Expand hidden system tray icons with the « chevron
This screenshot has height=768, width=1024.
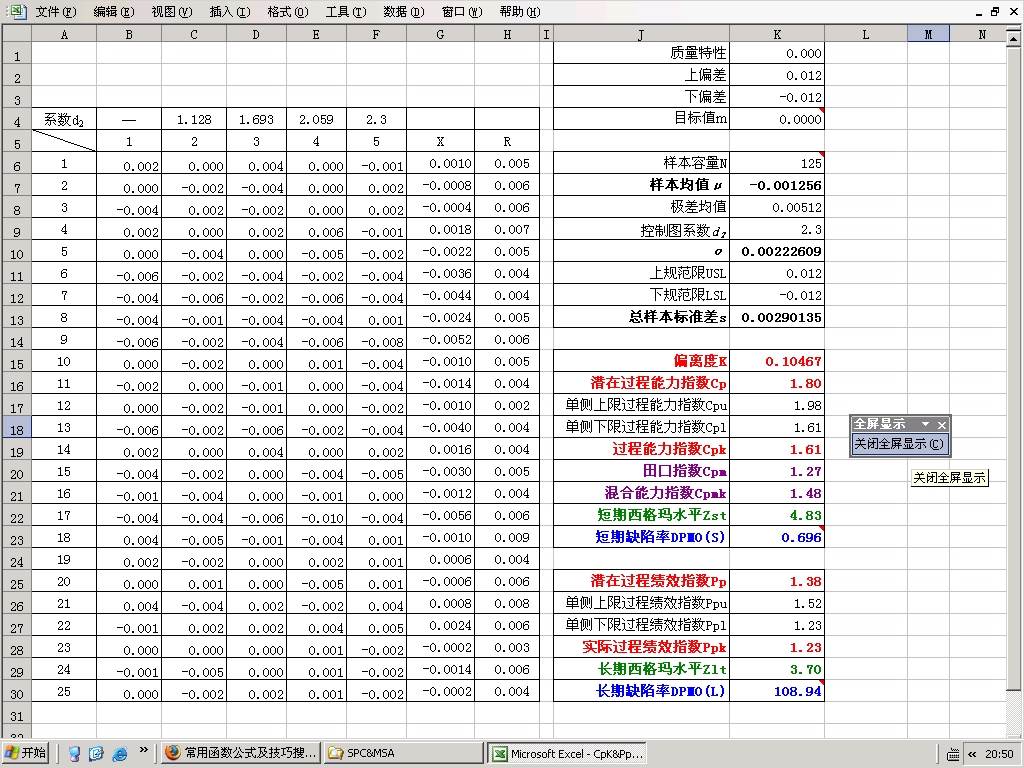(973, 755)
